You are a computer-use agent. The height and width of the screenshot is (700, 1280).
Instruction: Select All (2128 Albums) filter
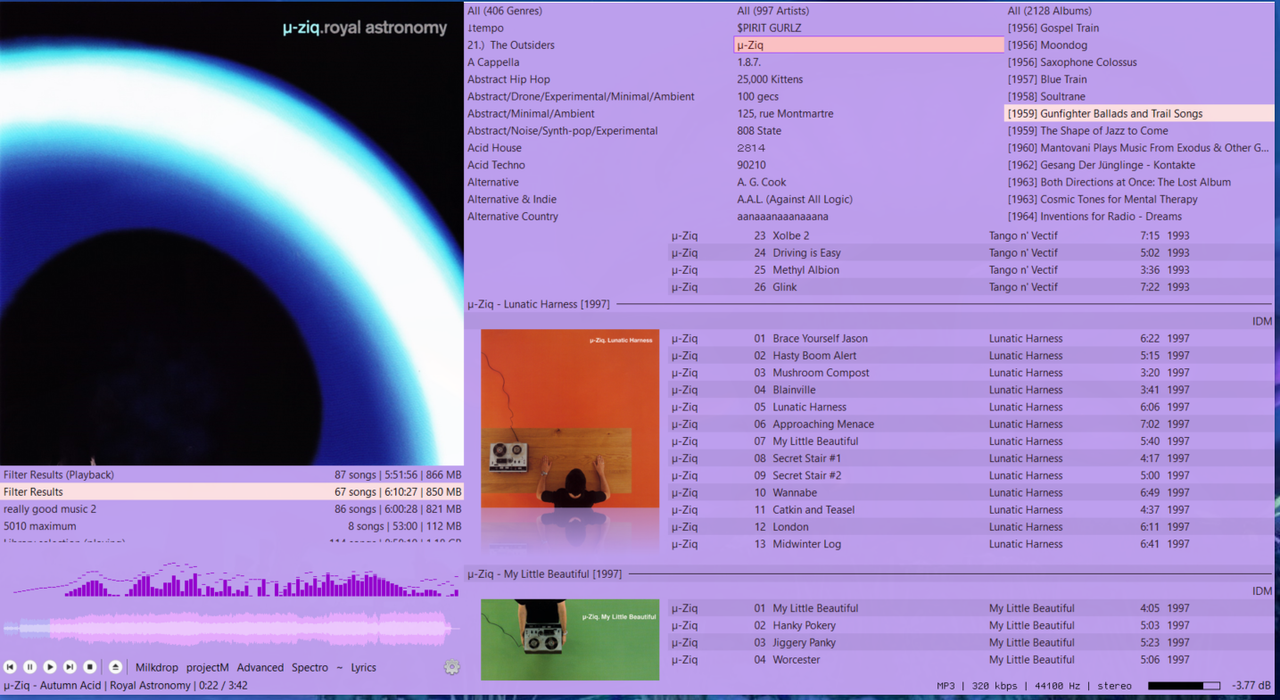pyautogui.click(x=1140, y=11)
